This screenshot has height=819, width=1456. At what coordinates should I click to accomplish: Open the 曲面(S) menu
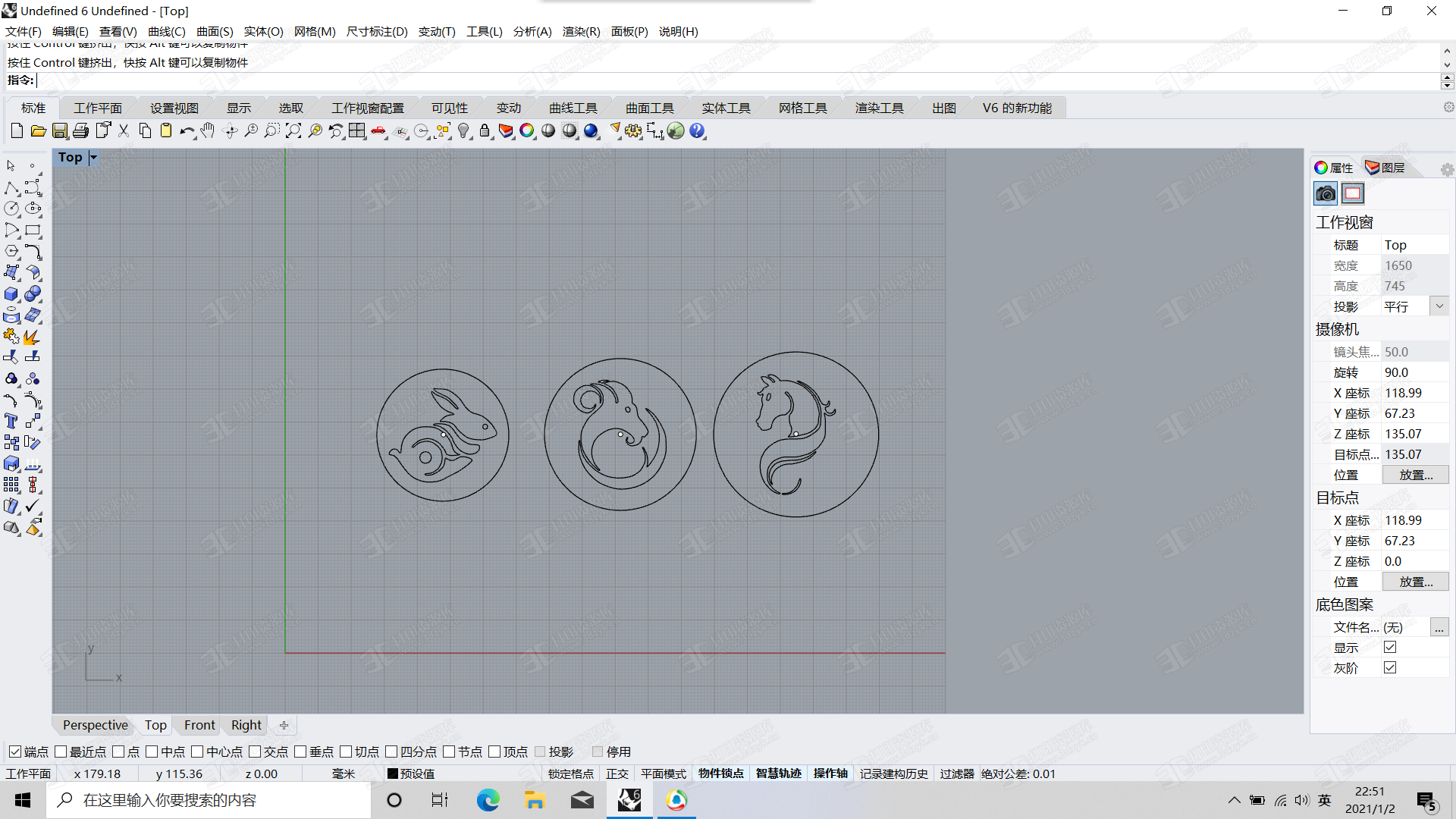pyautogui.click(x=215, y=31)
